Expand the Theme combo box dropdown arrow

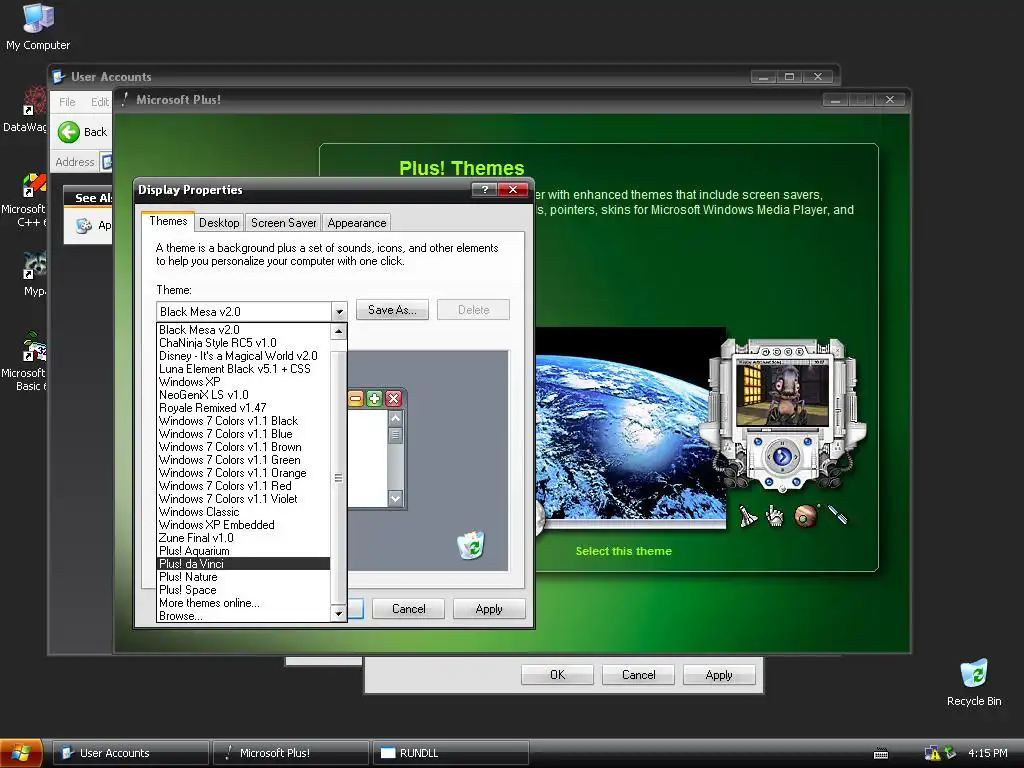[339, 312]
